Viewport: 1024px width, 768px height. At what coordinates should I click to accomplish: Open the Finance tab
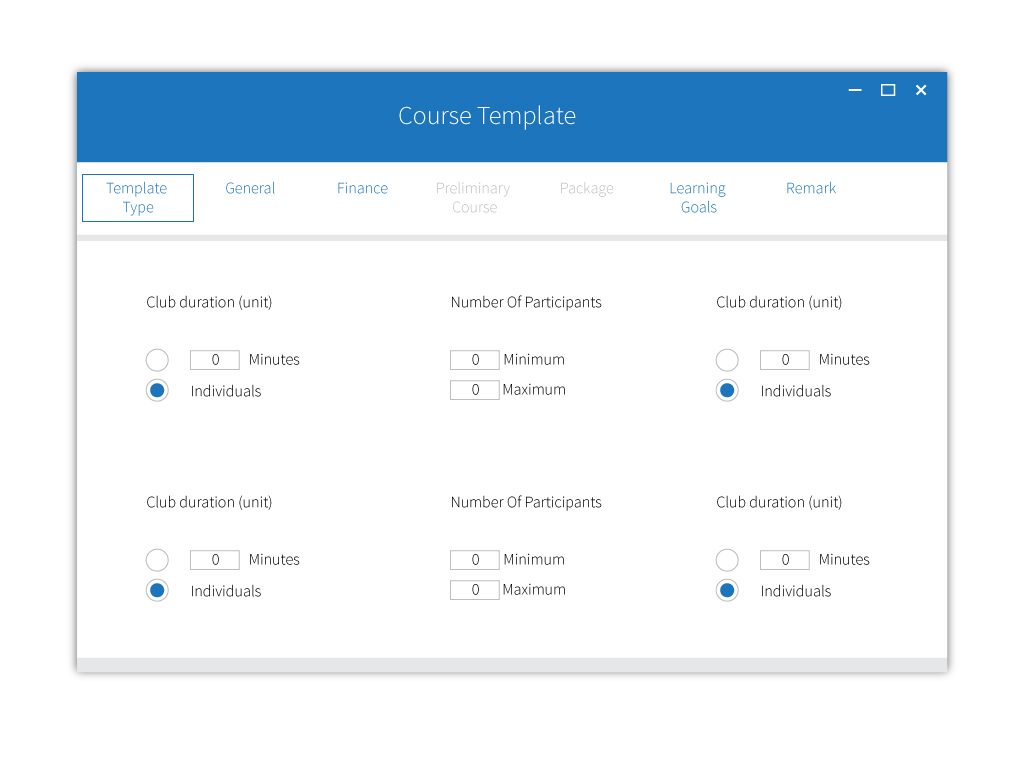pyautogui.click(x=362, y=188)
